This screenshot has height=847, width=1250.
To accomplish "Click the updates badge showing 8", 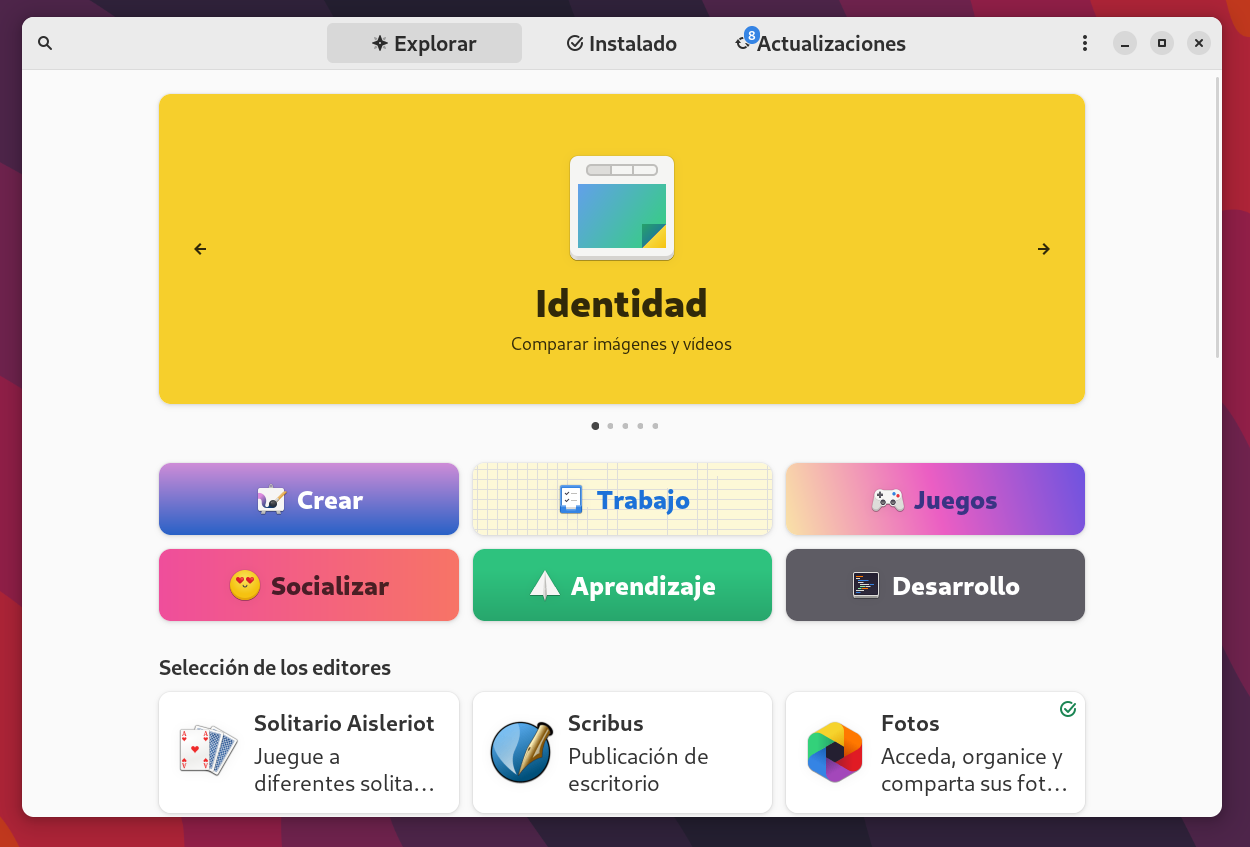I will 752,35.
